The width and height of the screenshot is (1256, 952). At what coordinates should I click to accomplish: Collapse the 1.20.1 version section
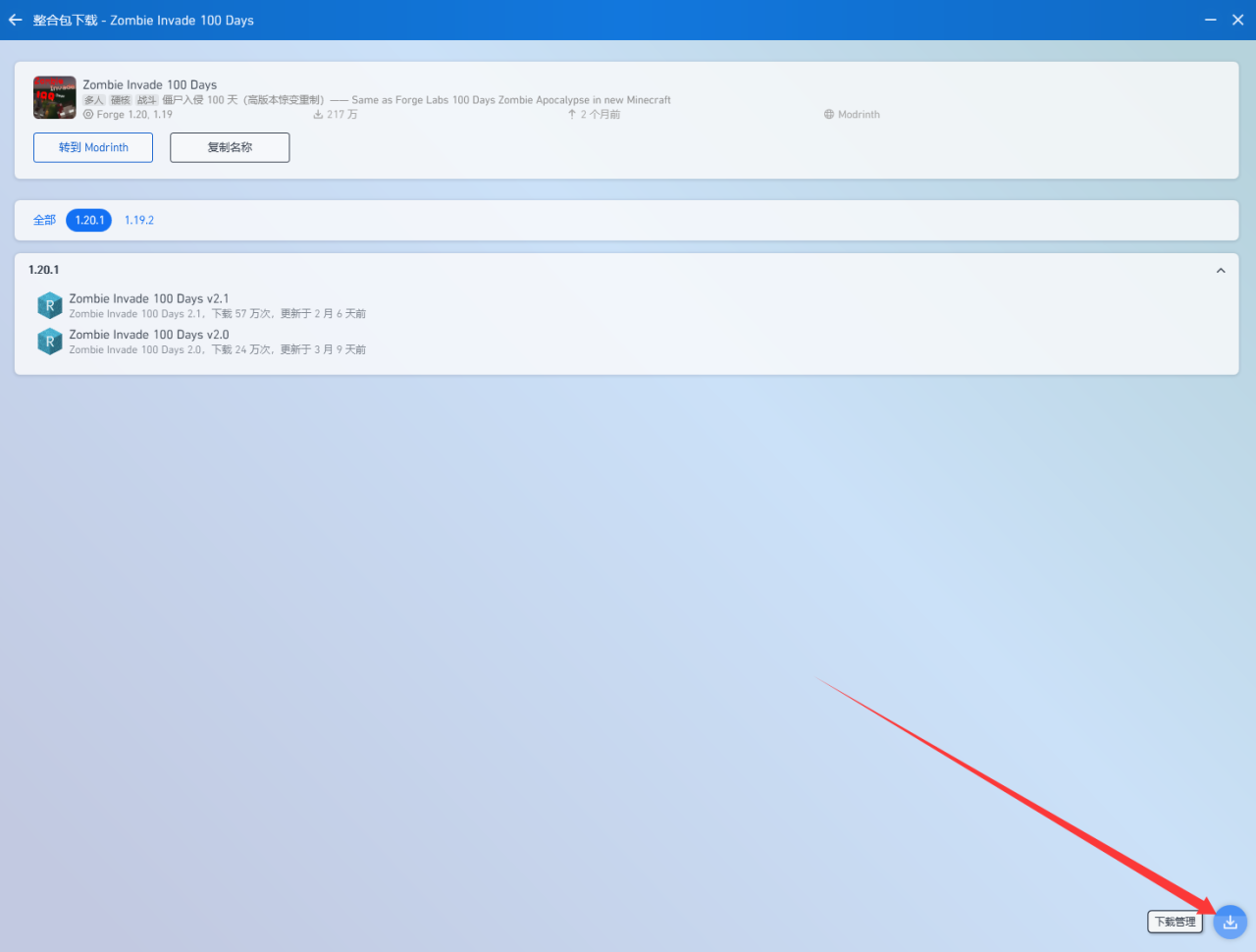(x=1221, y=270)
